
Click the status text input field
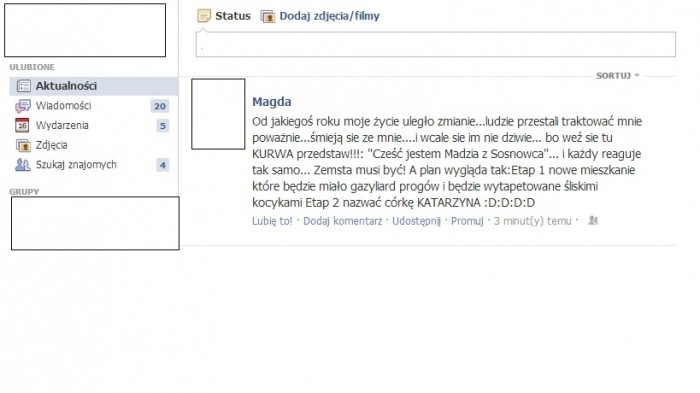tap(435, 44)
